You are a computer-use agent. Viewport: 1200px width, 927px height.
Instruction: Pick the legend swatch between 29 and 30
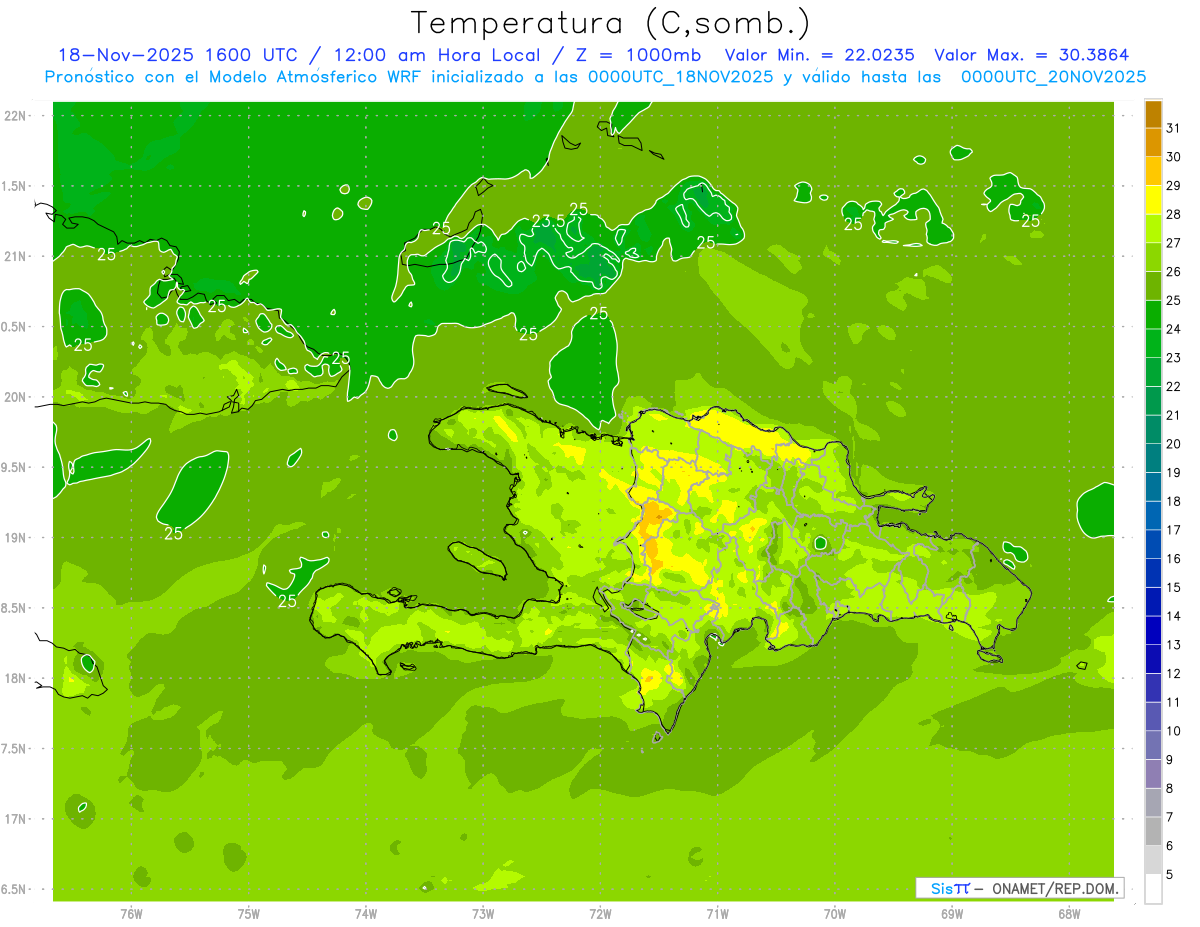click(x=1153, y=171)
